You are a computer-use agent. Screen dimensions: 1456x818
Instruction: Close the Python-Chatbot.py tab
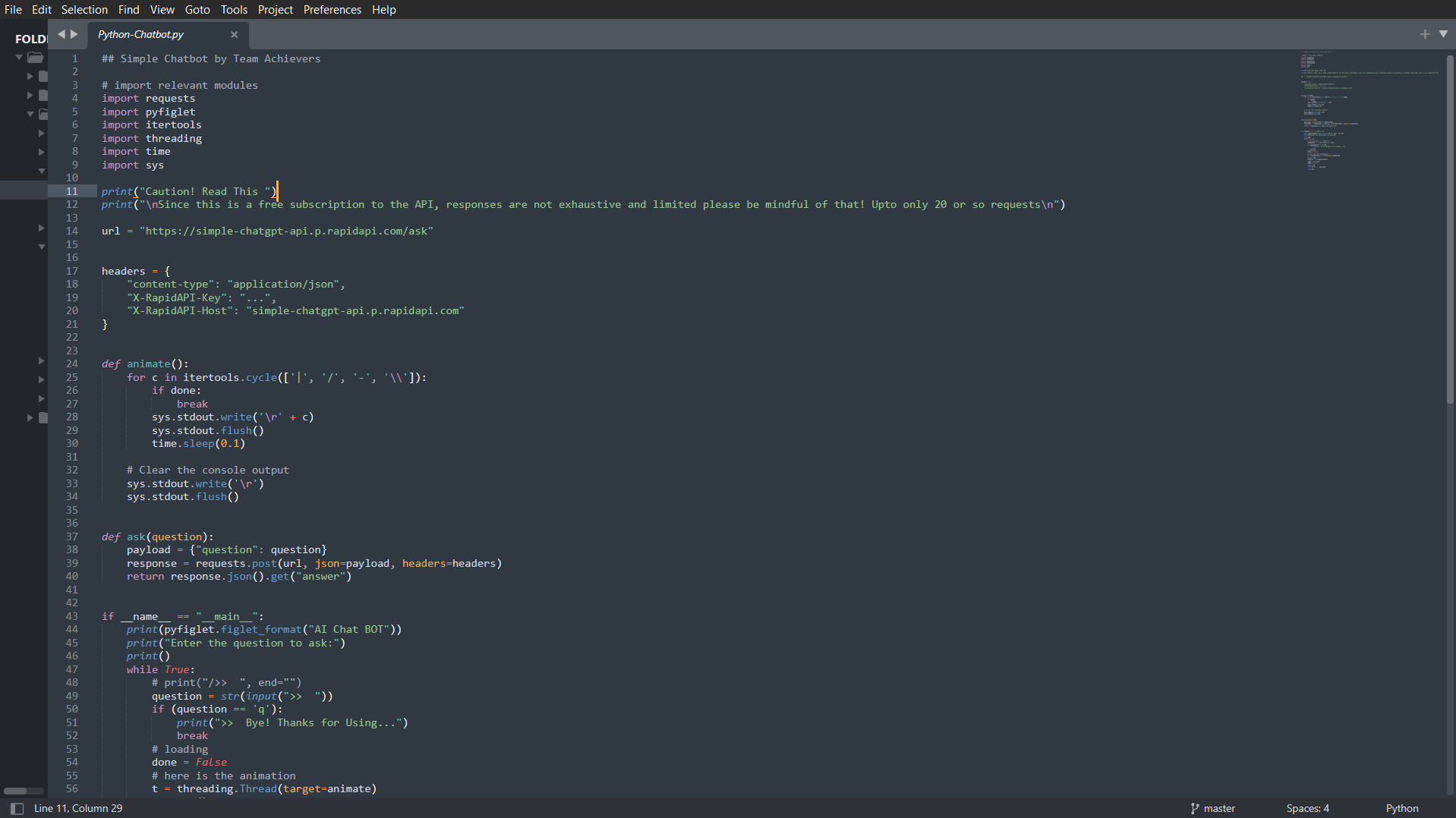click(x=234, y=35)
